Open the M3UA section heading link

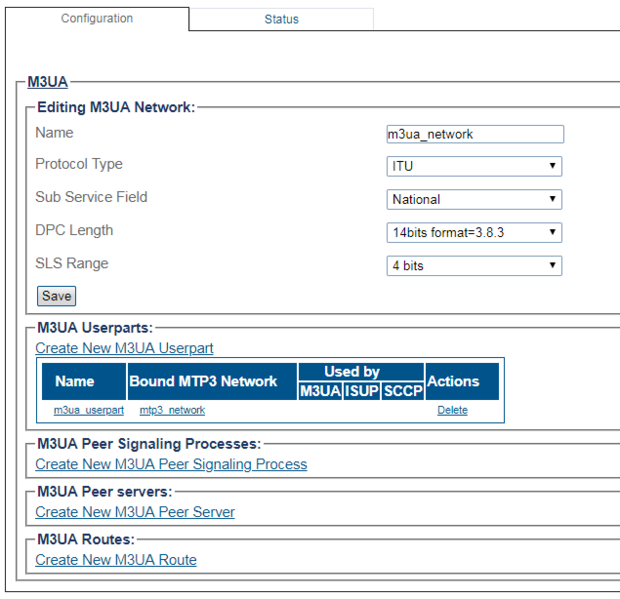47,82
